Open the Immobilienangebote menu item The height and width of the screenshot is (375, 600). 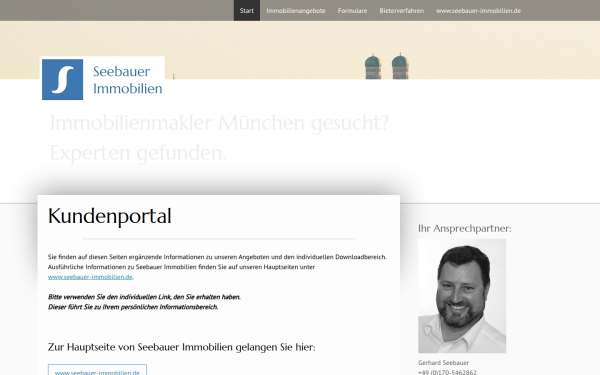pos(296,11)
